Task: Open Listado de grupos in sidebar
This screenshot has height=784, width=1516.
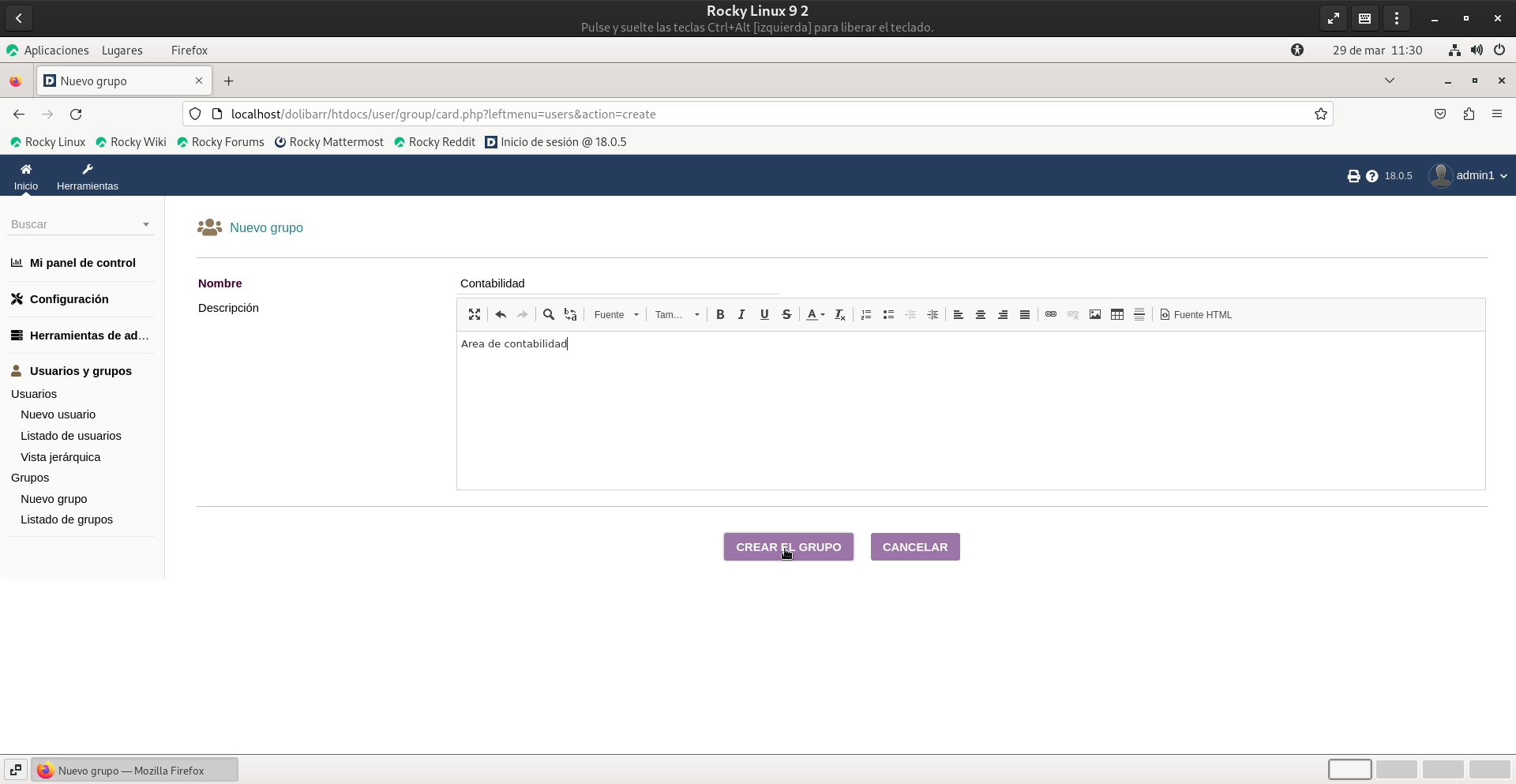Action: point(66,520)
